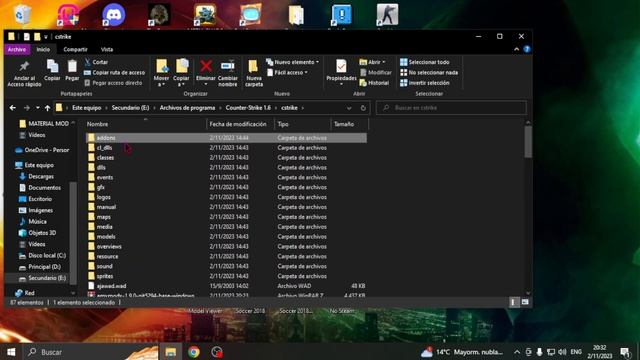640x360 pixels.
Task: Go up one folder level arrow
Action: click(47, 108)
